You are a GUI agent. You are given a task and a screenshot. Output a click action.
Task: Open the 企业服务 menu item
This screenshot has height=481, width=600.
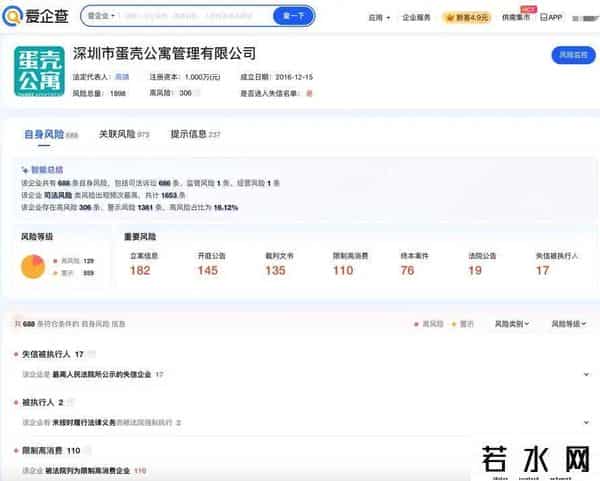416,17
